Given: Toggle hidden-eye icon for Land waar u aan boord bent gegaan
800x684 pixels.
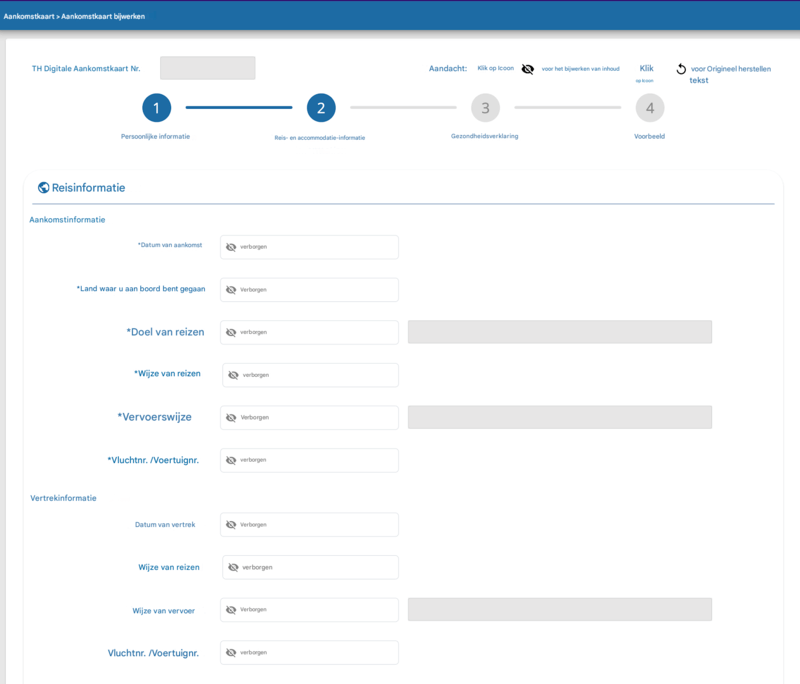Looking at the screenshot, I should tap(231, 290).
